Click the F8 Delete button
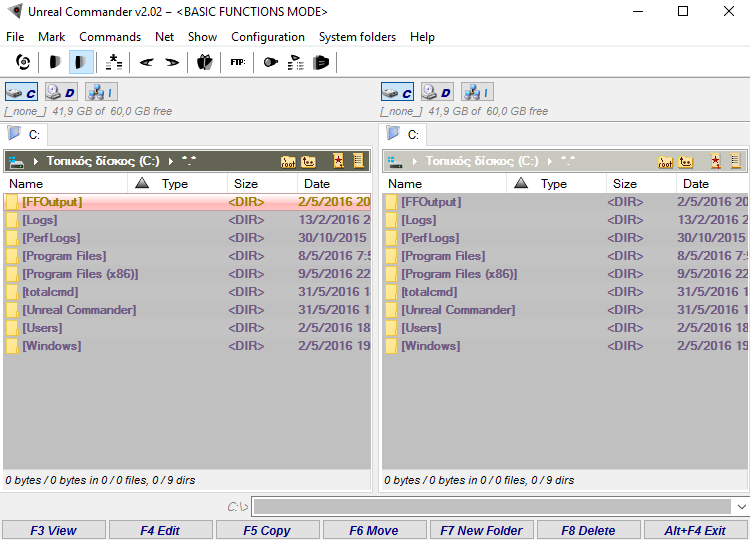The width and height of the screenshot is (750, 540). coord(589,530)
